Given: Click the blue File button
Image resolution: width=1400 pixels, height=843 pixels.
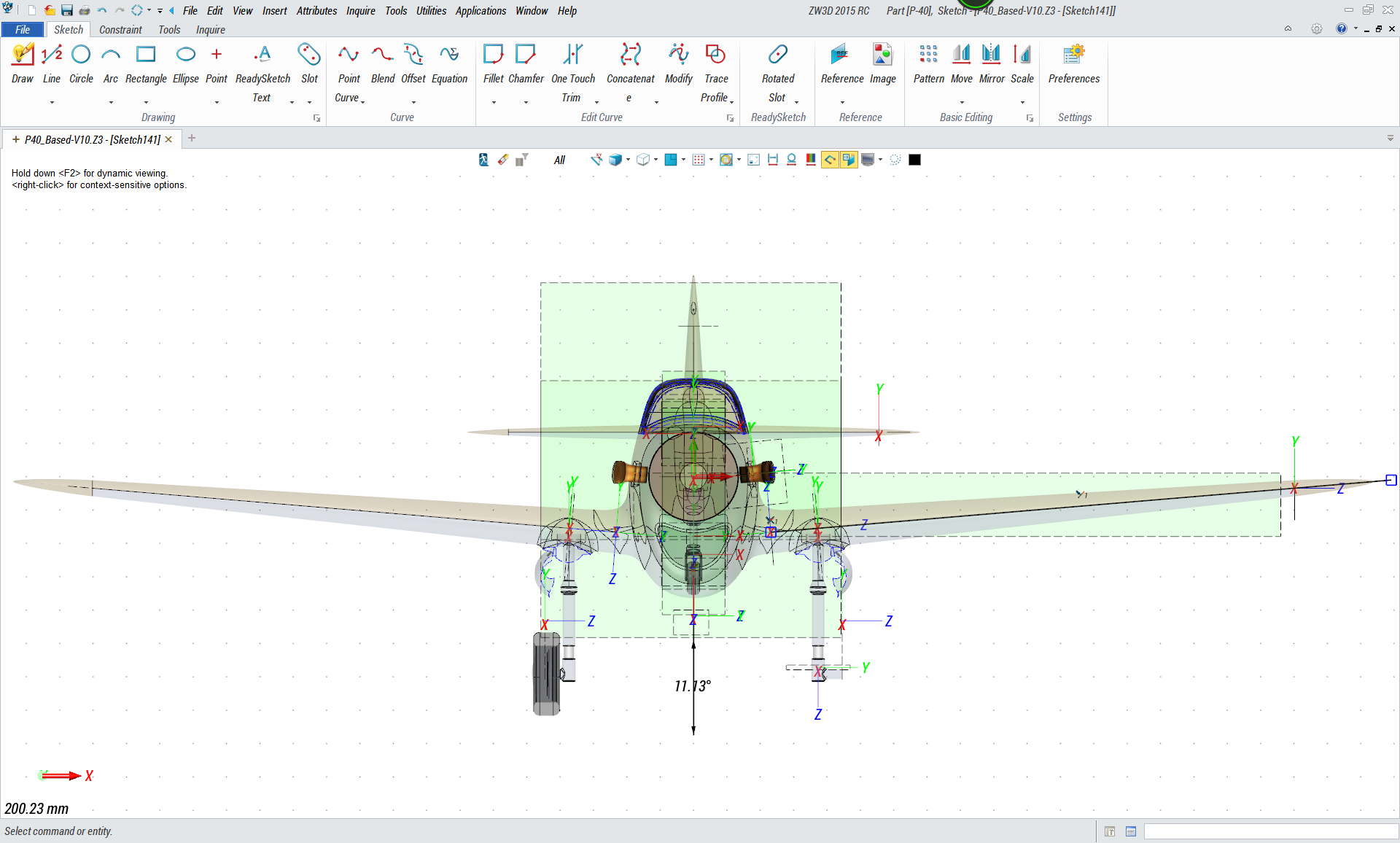Looking at the screenshot, I should coord(23,30).
